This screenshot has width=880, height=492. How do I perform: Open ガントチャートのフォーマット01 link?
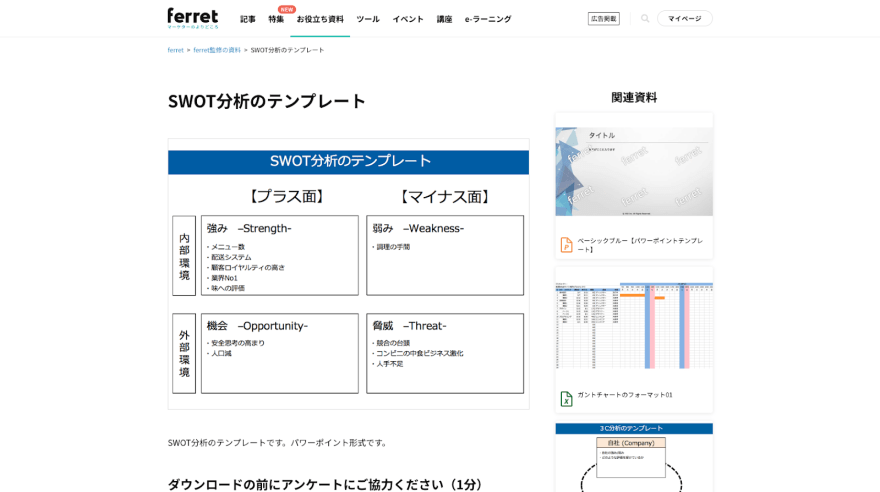(x=625, y=395)
